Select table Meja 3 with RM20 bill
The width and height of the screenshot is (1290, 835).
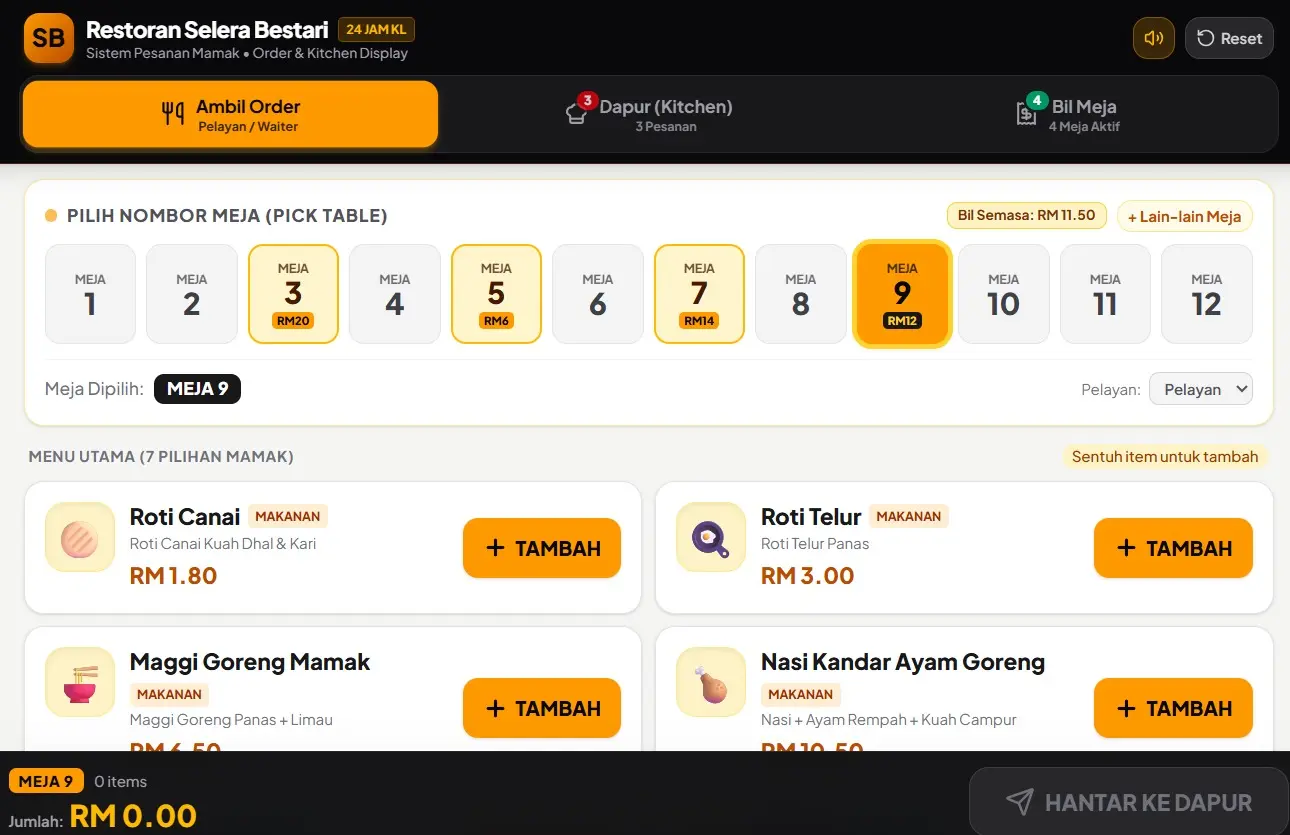(293, 294)
